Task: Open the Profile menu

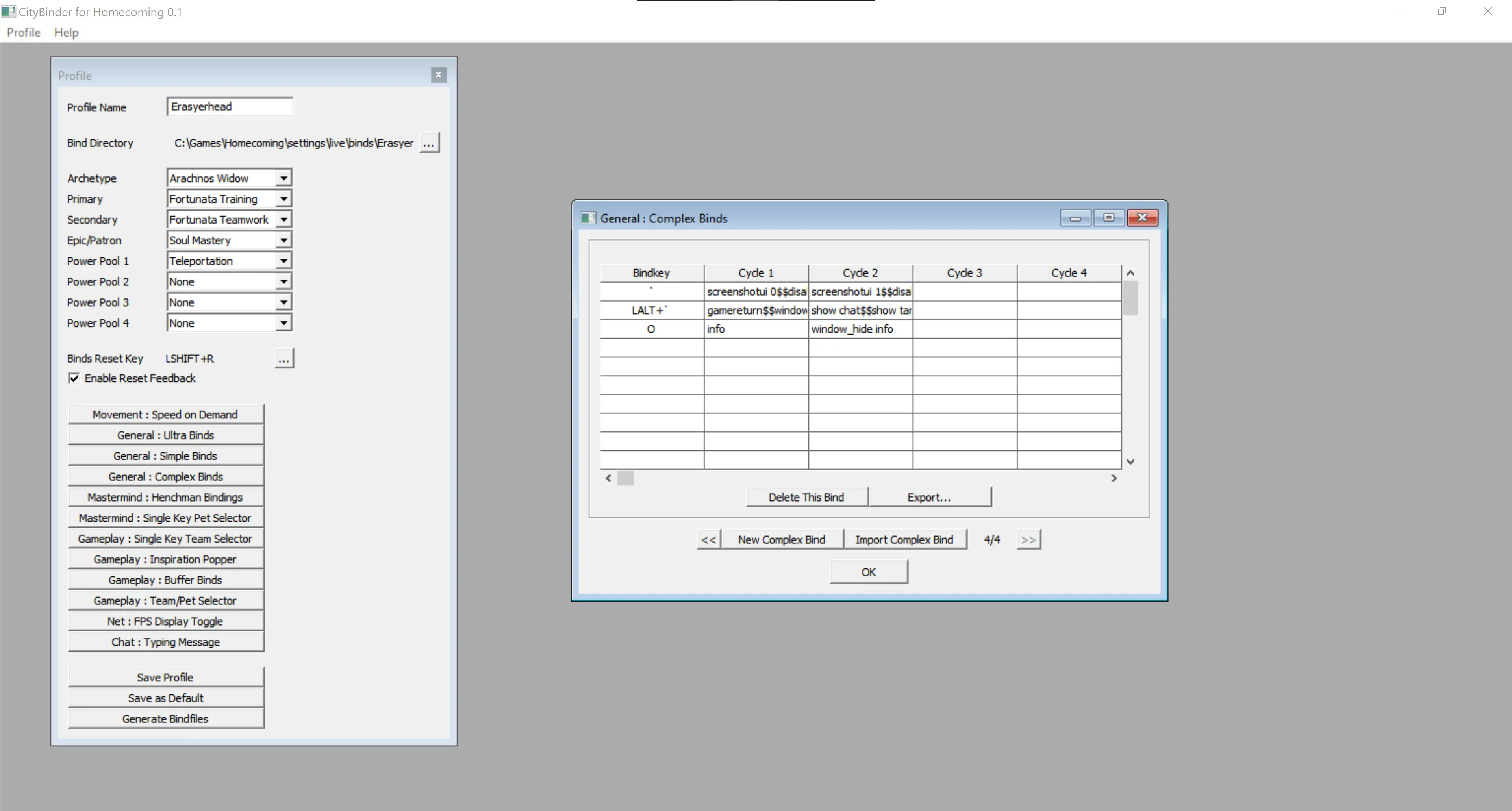Action: click(x=22, y=32)
